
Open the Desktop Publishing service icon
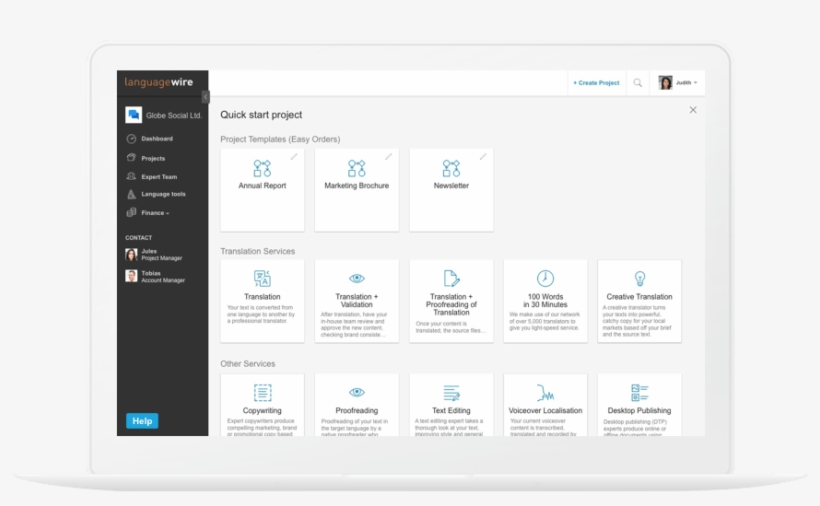640,393
